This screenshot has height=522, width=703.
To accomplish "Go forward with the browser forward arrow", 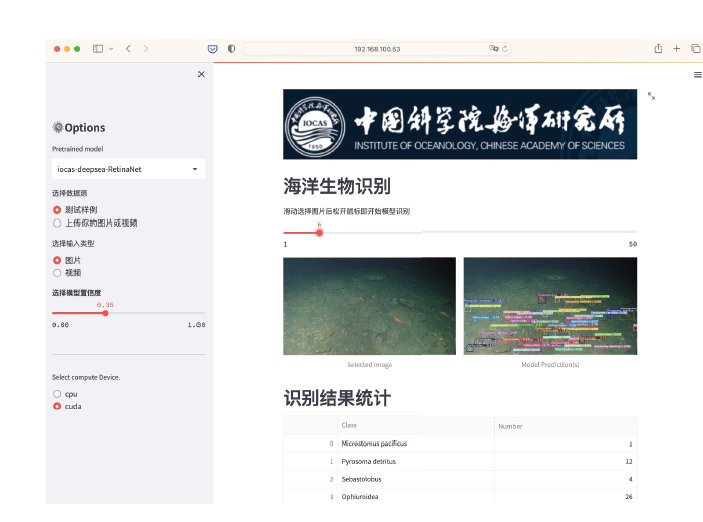I will (x=146, y=48).
